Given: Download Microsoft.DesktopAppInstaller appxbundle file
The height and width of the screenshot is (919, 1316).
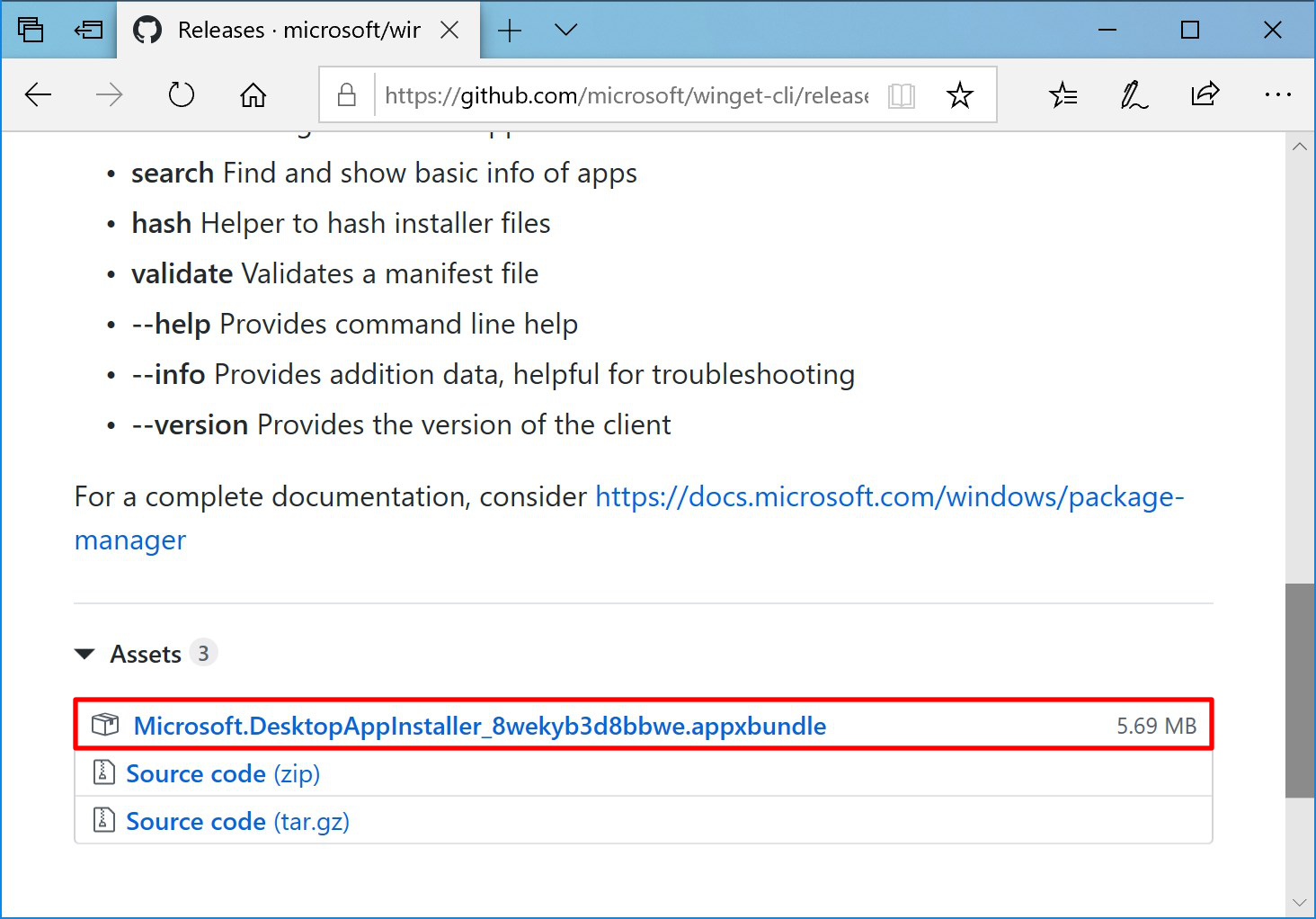Looking at the screenshot, I should tap(480, 726).
